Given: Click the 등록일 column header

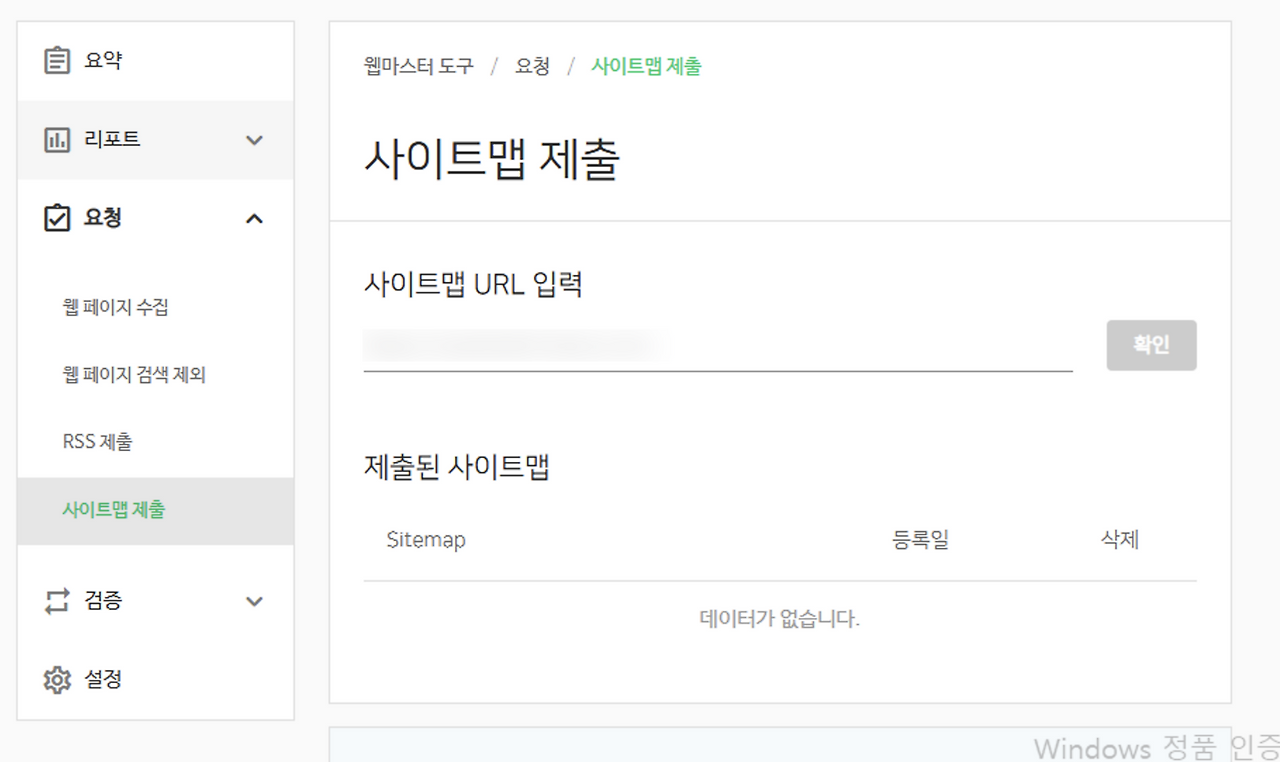Looking at the screenshot, I should click(x=919, y=539).
